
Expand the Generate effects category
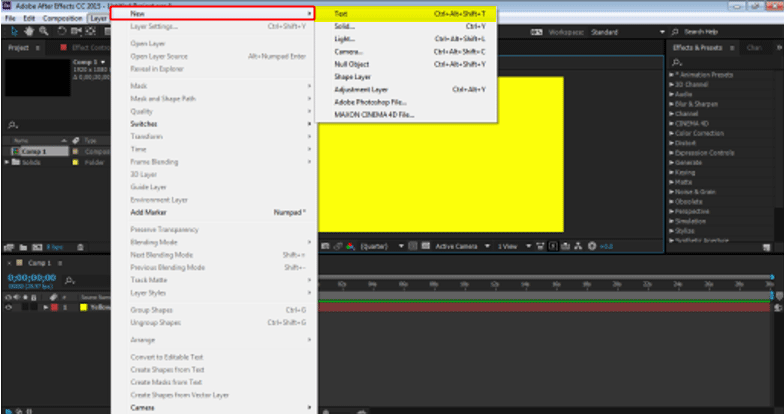[672, 162]
